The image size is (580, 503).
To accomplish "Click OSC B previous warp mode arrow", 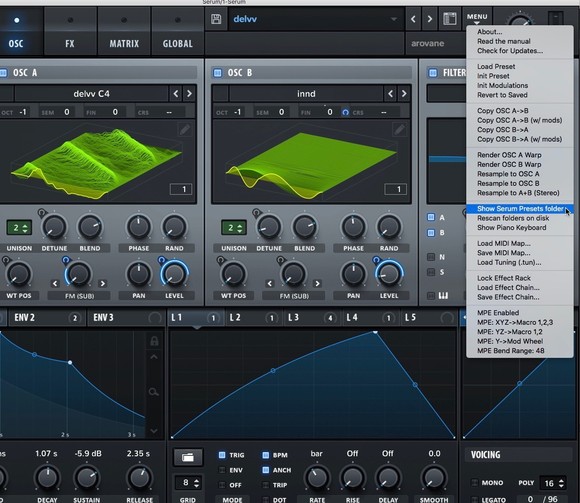I will 270,283.
